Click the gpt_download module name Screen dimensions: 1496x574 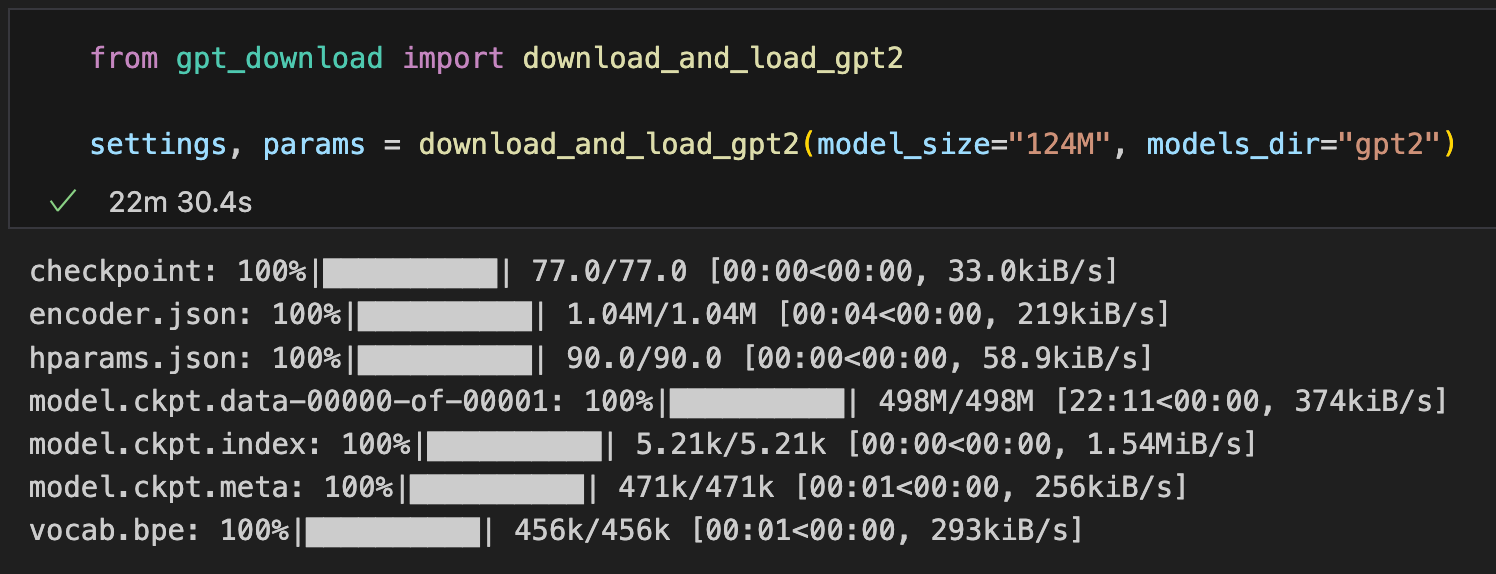[280, 59]
